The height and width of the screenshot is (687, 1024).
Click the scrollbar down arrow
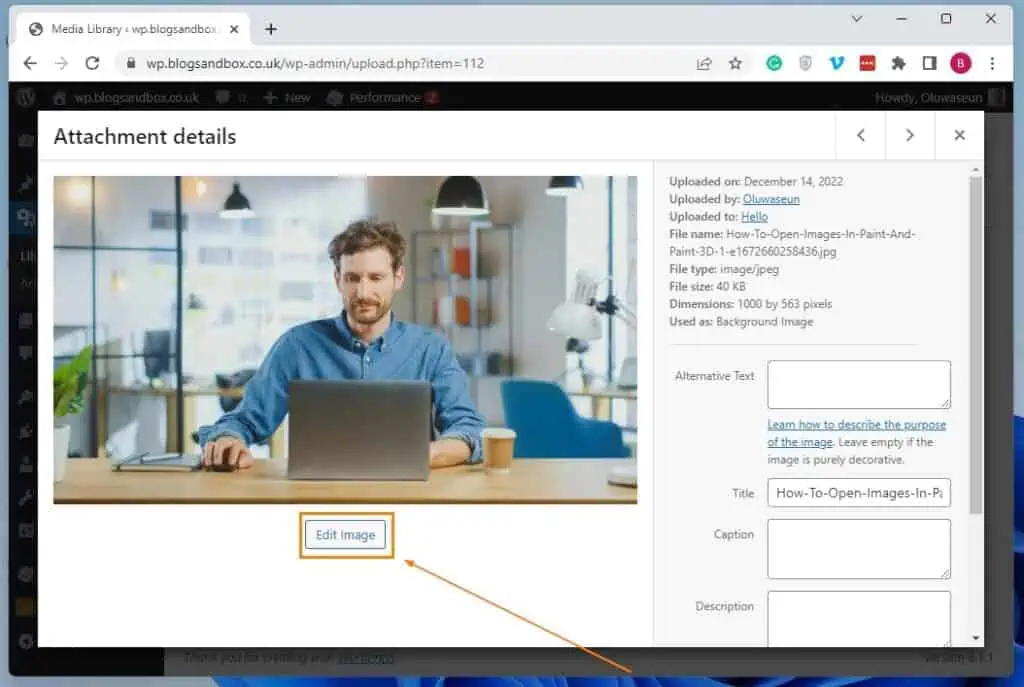click(x=976, y=638)
